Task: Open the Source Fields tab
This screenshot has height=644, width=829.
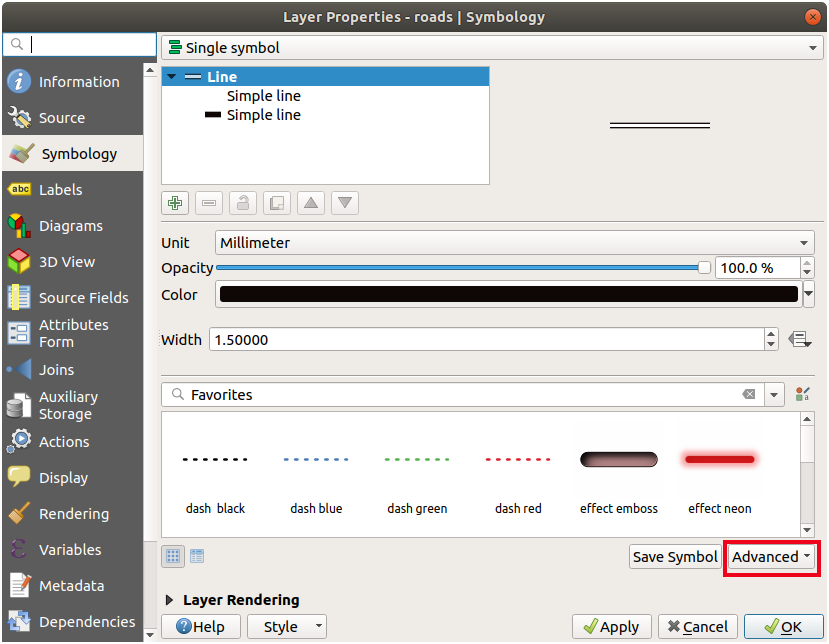Action: click(83, 298)
